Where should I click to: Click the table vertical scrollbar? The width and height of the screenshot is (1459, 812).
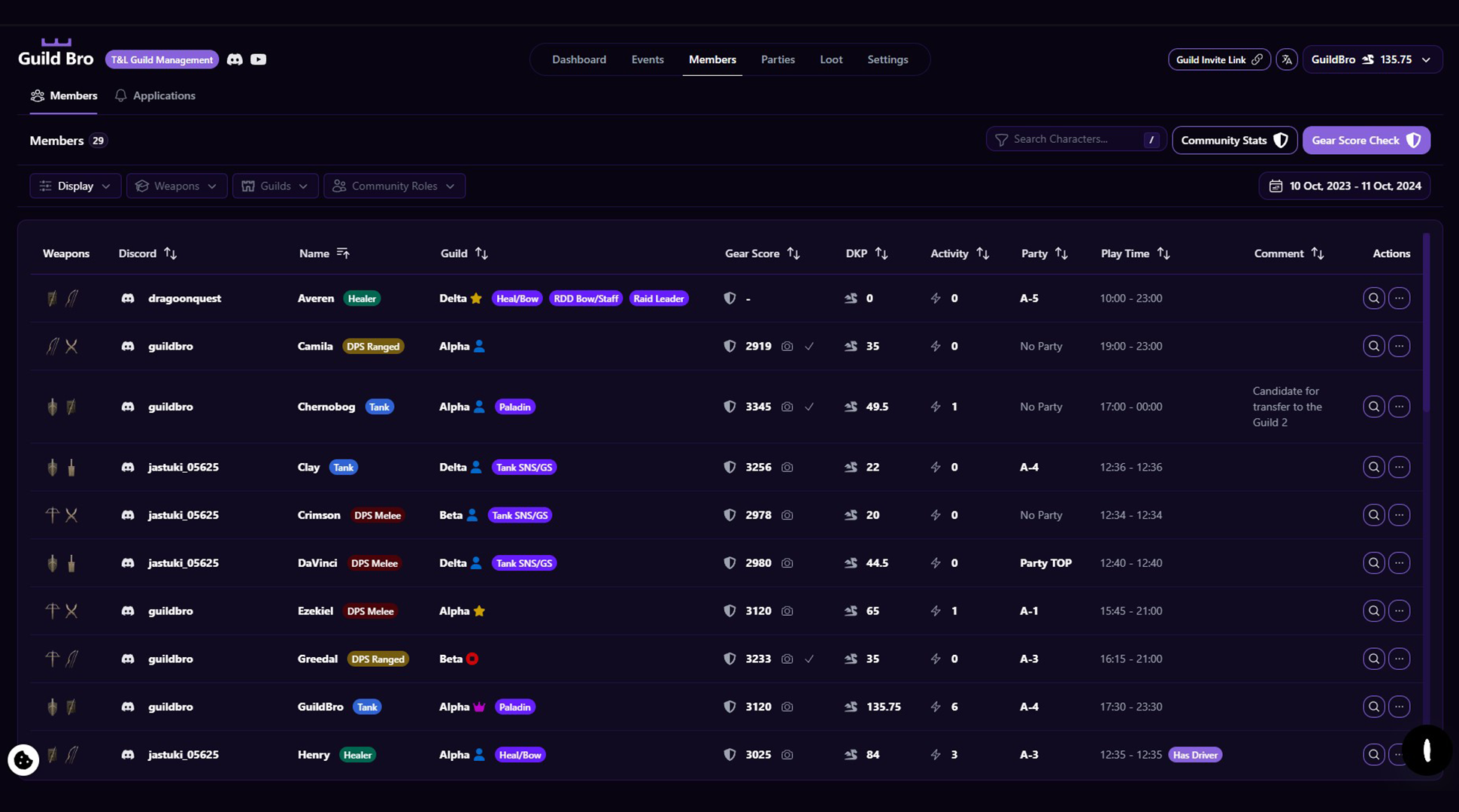pos(1426,323)
